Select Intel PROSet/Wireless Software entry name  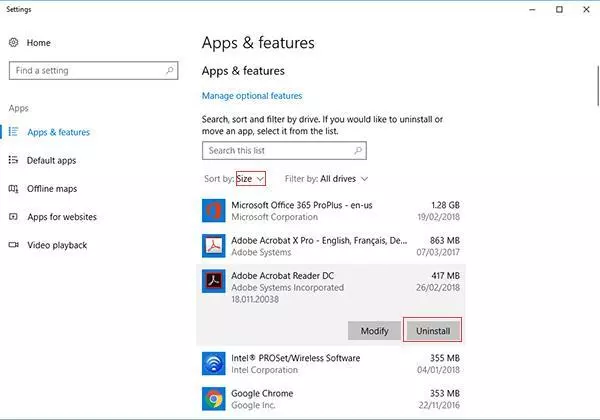coord(295,358)
